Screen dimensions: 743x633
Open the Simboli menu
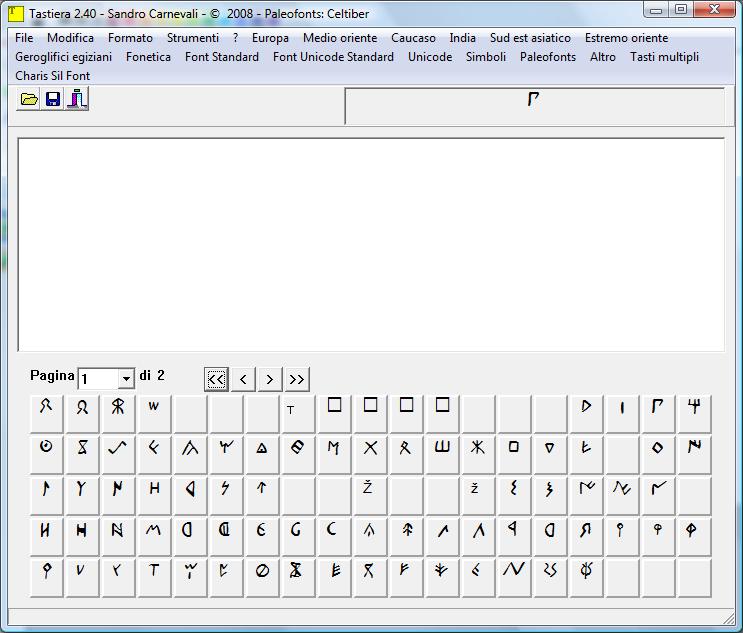pos(486,57)
